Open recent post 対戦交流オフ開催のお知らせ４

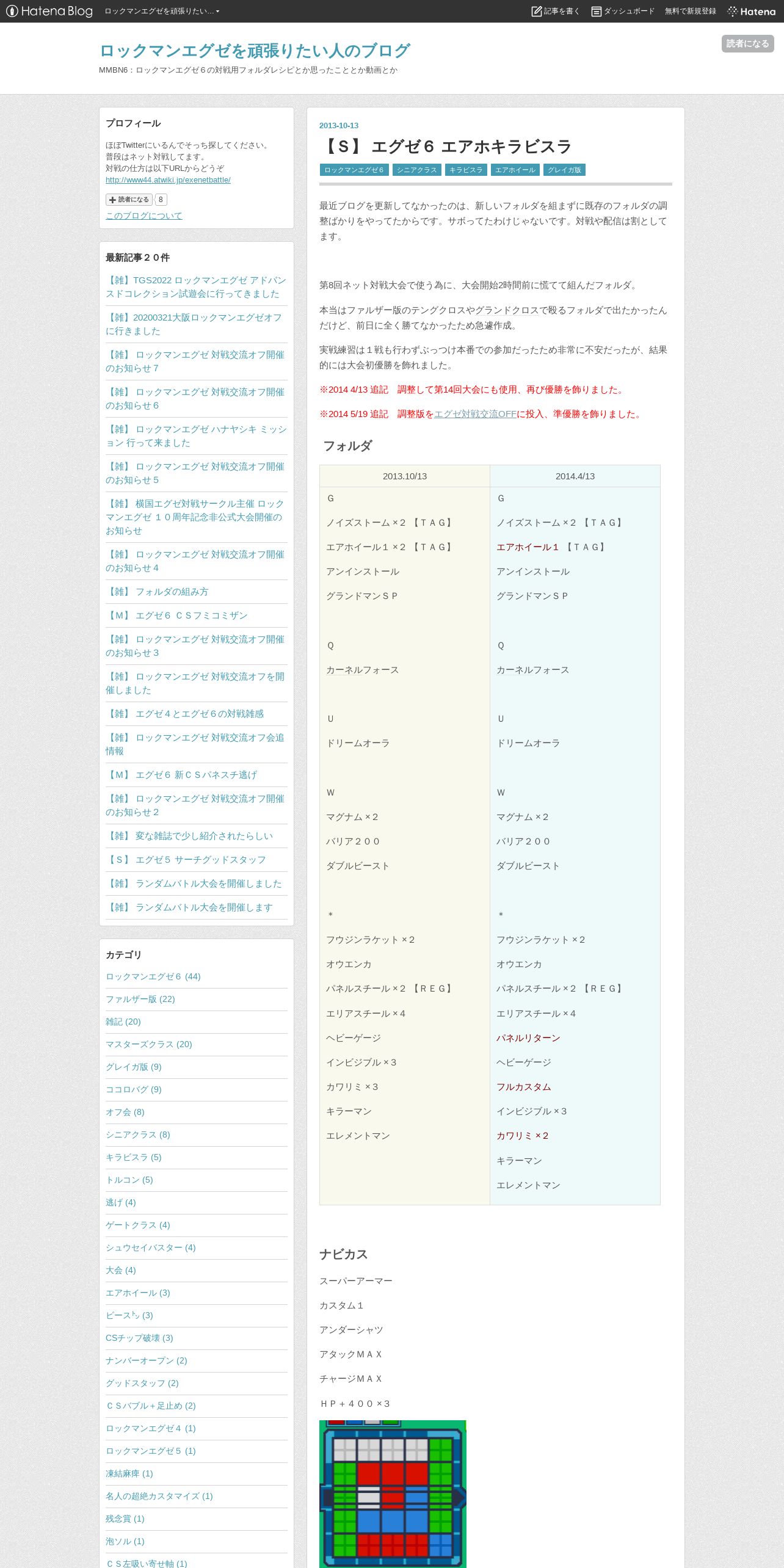pyautogui.click(x=195, y=561)
